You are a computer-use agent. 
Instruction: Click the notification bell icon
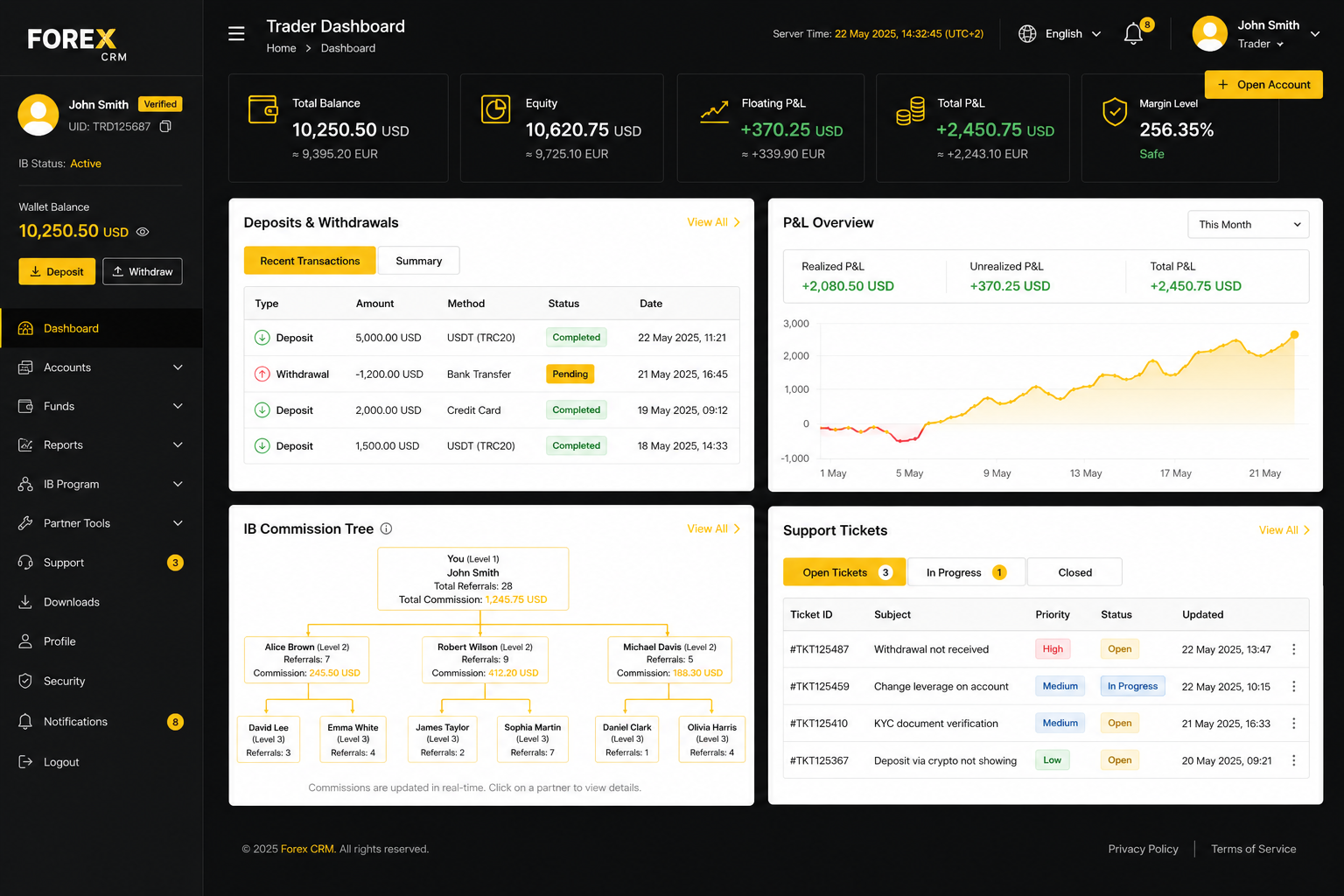coord(1133,34)
